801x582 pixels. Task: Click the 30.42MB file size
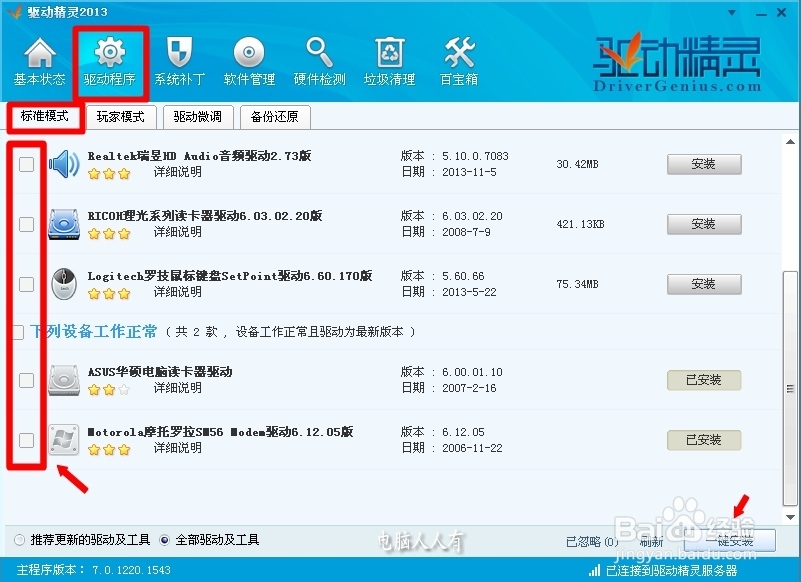coord(577,164)
